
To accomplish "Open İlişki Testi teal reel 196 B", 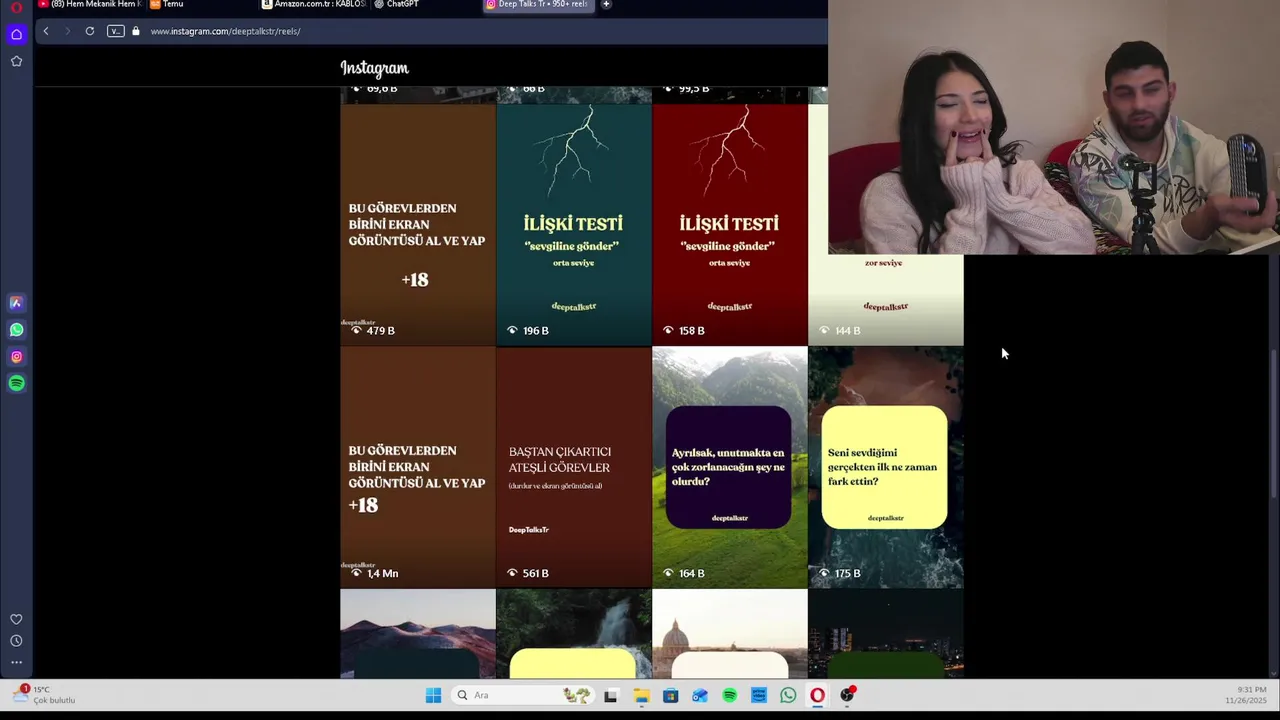I will pos(574,224).
